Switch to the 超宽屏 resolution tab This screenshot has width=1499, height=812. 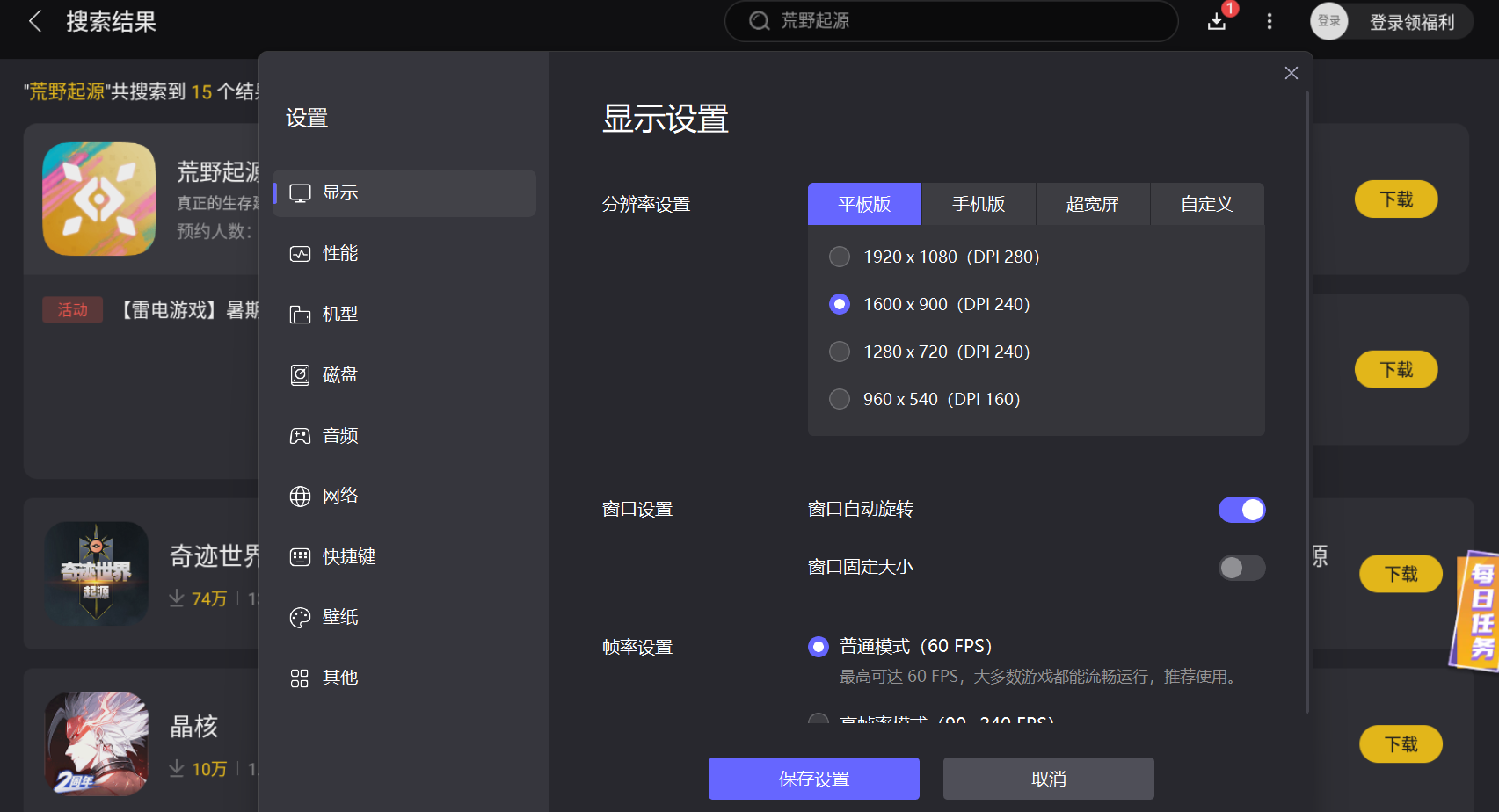(1093, 204)
